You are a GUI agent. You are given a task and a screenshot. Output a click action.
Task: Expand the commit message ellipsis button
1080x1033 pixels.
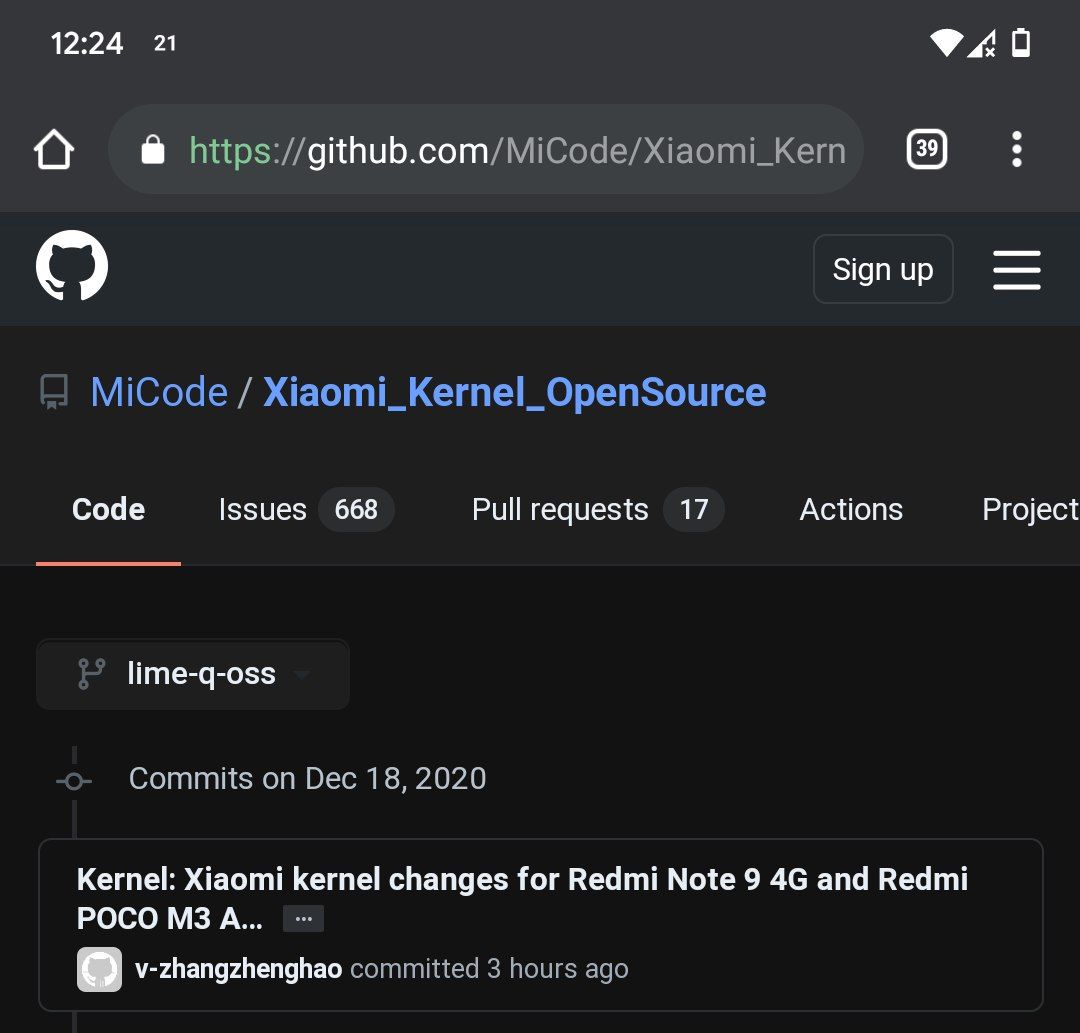point(303,919)
